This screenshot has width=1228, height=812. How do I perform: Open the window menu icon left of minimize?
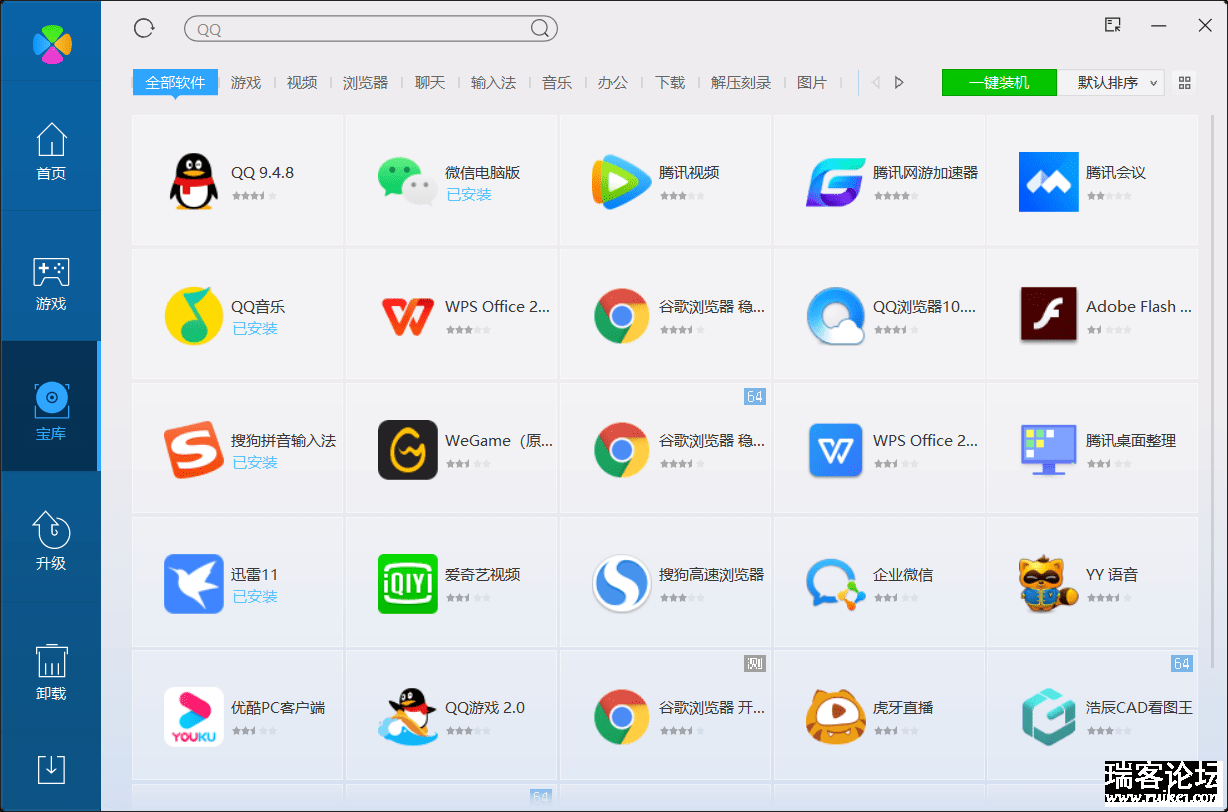coord(1113,25)
